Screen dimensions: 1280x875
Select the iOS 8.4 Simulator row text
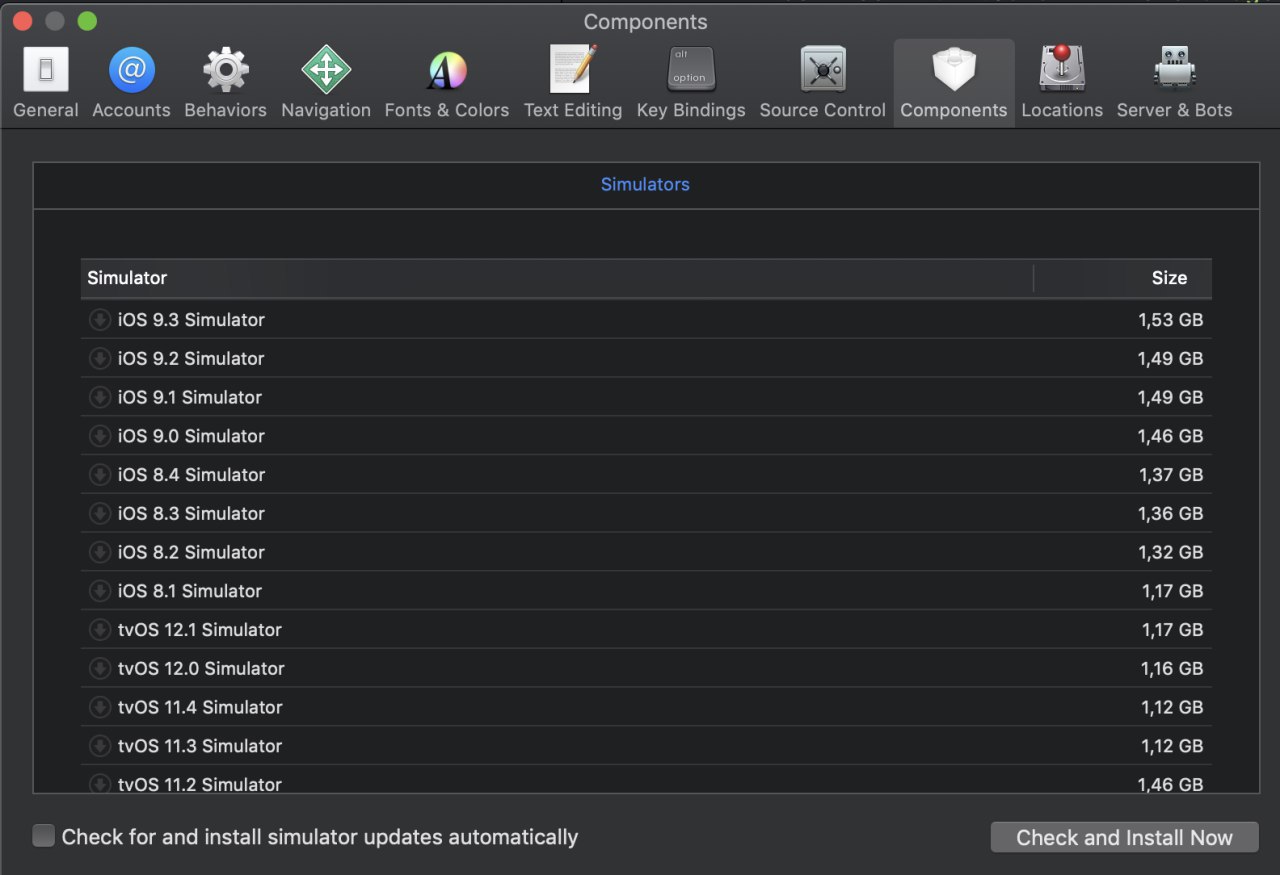191,474
